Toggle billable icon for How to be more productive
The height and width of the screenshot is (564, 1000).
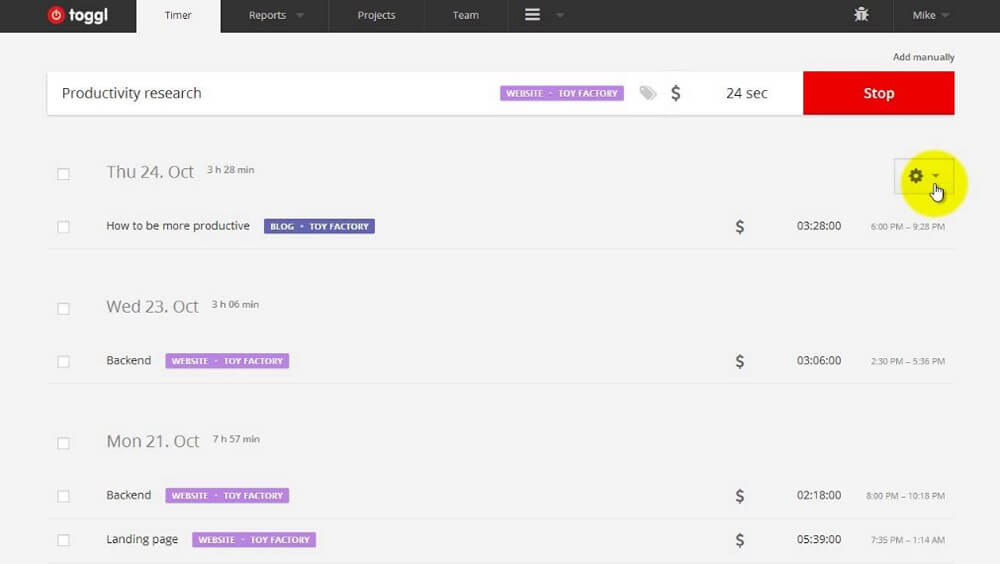(x=740, y=226)
